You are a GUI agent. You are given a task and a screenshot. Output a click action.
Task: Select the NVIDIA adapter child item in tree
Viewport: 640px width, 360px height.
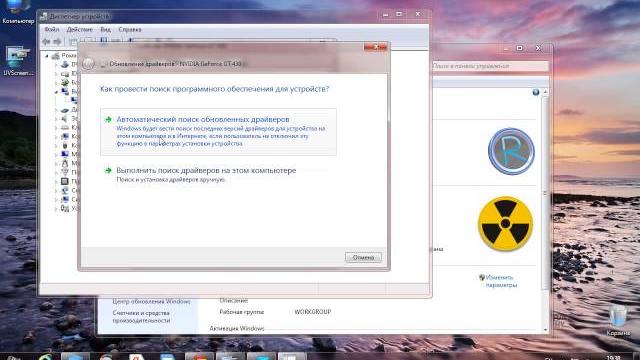pos(74,100)
